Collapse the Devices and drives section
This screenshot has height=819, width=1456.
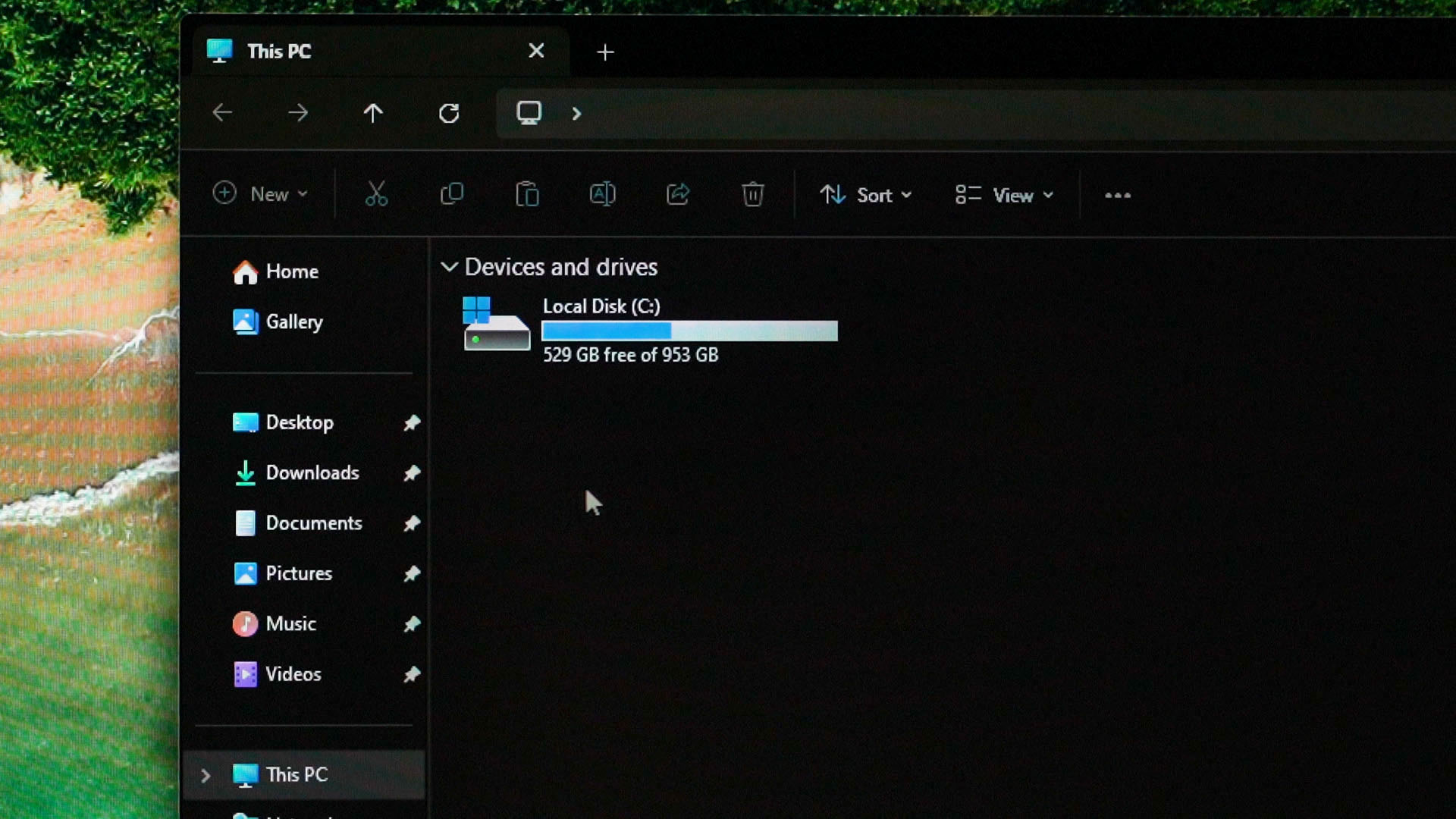coord(449,267)
